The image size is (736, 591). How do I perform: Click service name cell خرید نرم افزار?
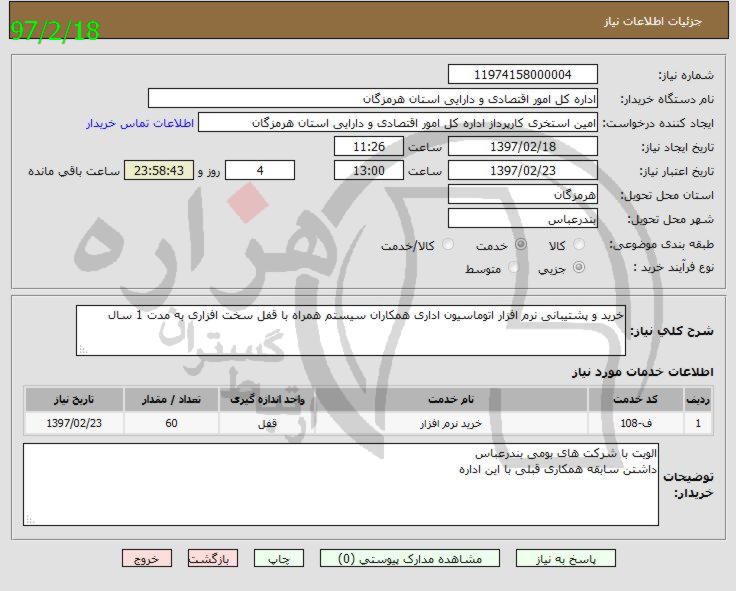pyautogui.click(x=451, y=423)
